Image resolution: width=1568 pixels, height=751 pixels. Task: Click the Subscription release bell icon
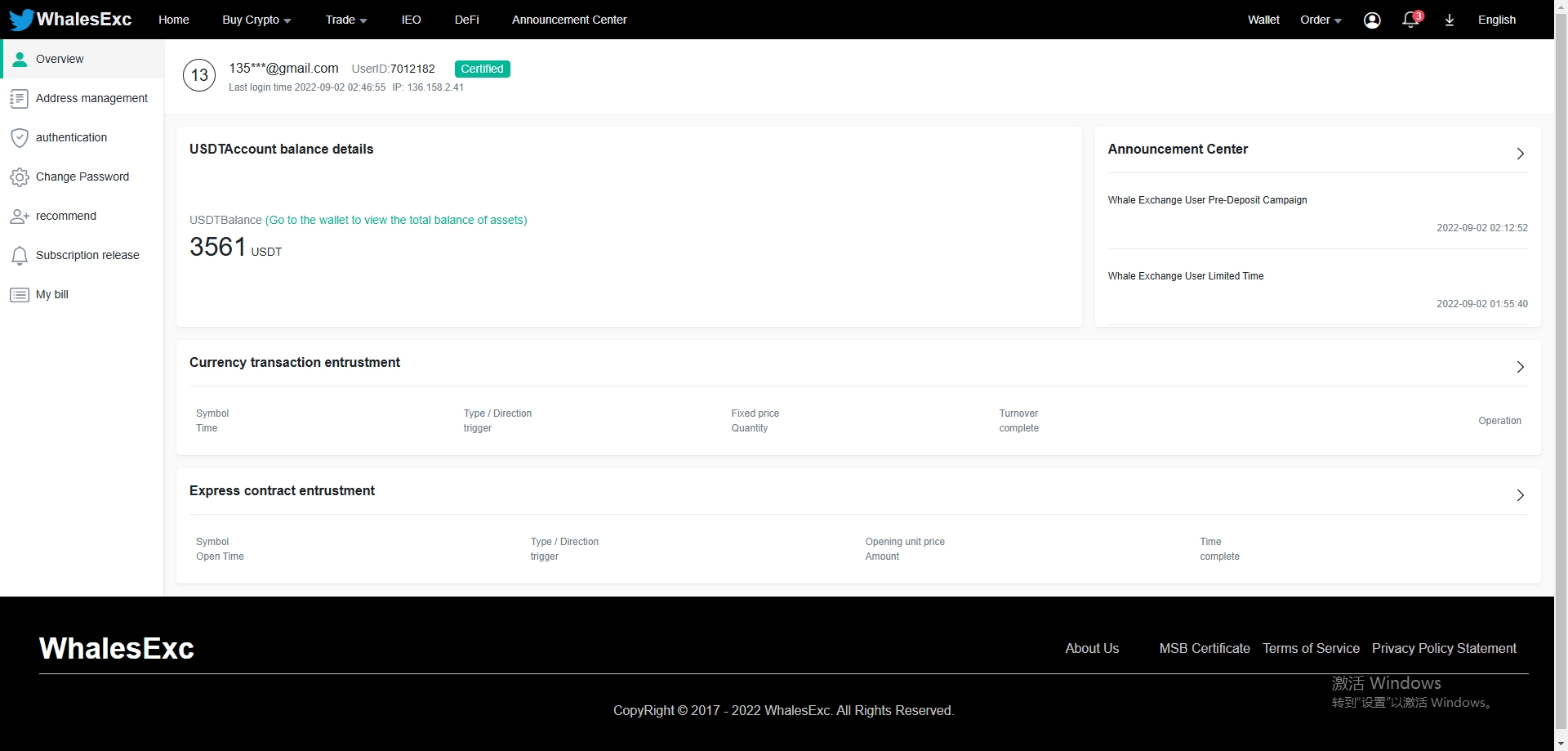click(x=20, y=256)
